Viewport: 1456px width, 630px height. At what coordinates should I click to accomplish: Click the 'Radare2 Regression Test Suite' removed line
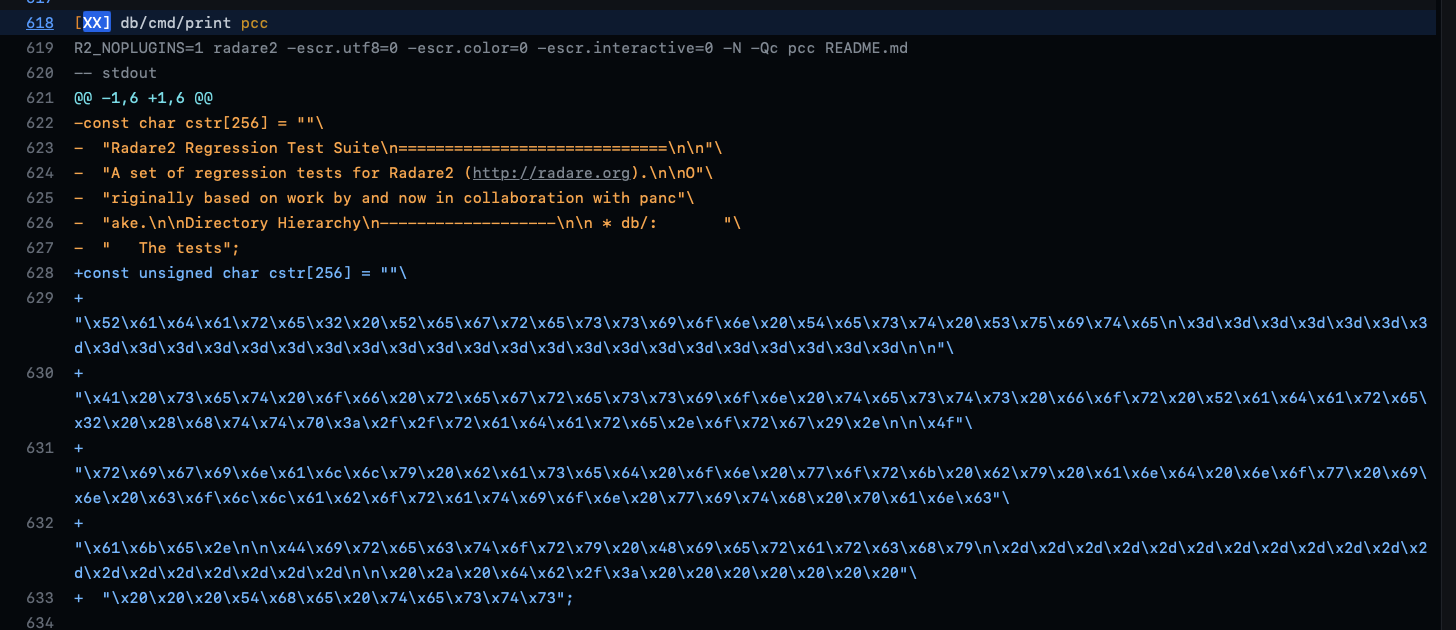click(398, 148)
